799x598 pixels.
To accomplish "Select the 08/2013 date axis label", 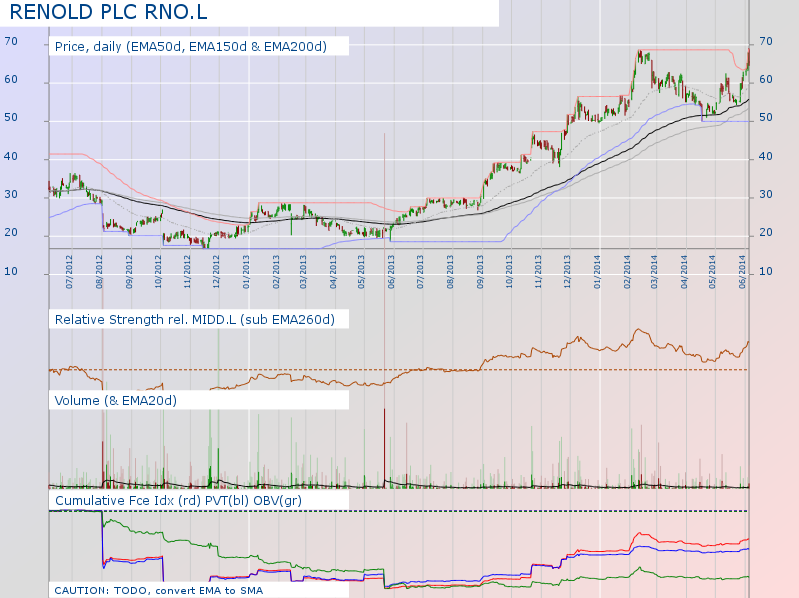I will (450, 272).
